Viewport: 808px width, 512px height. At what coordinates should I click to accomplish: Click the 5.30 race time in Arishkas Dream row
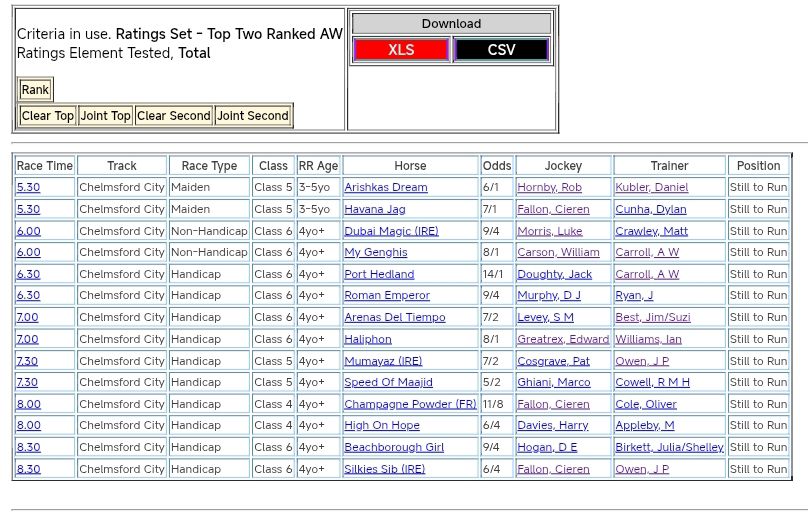click(x=28, y=188)
